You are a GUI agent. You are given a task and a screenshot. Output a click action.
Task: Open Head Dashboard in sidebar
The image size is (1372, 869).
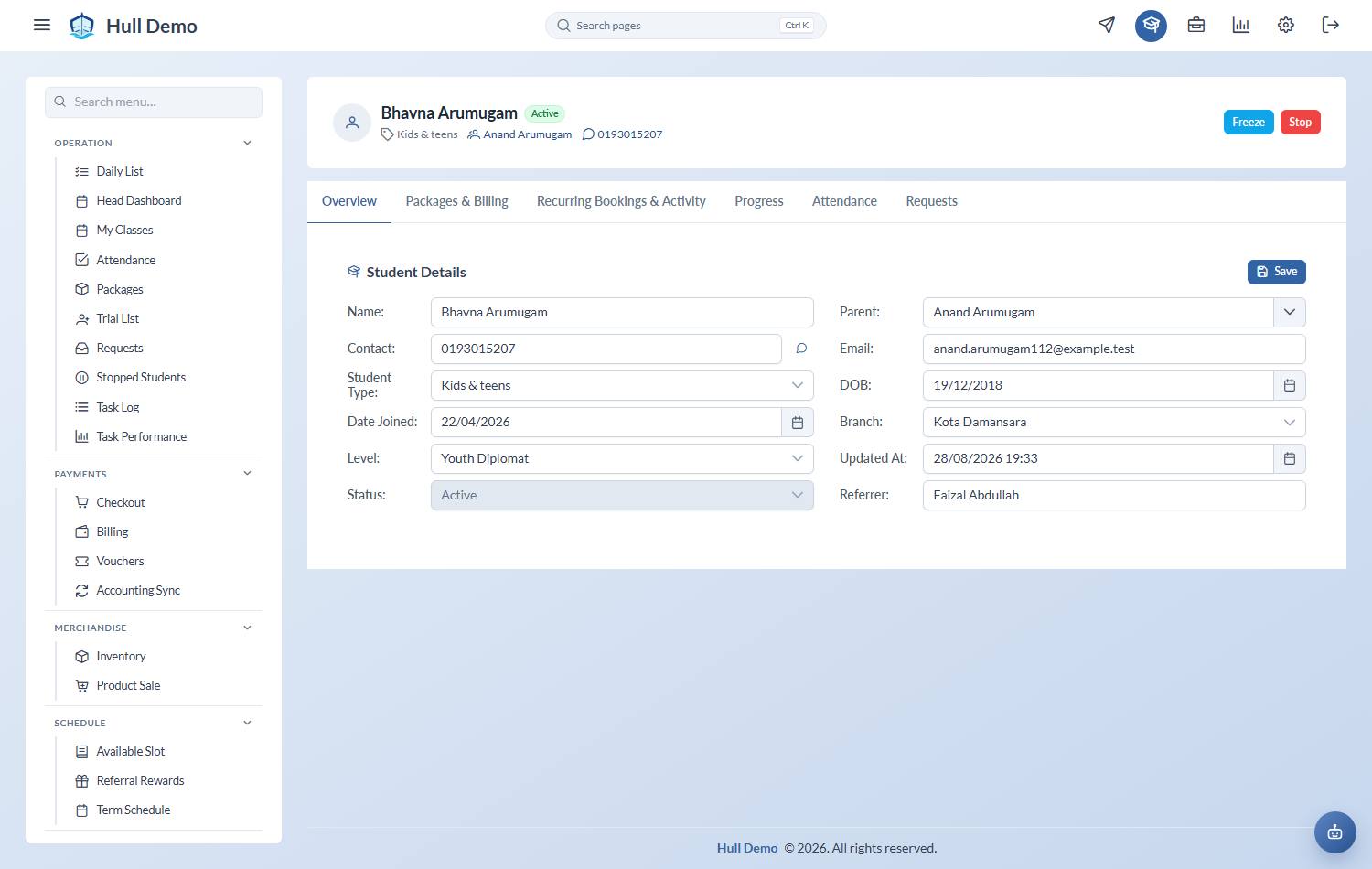[x=139, y=200]
